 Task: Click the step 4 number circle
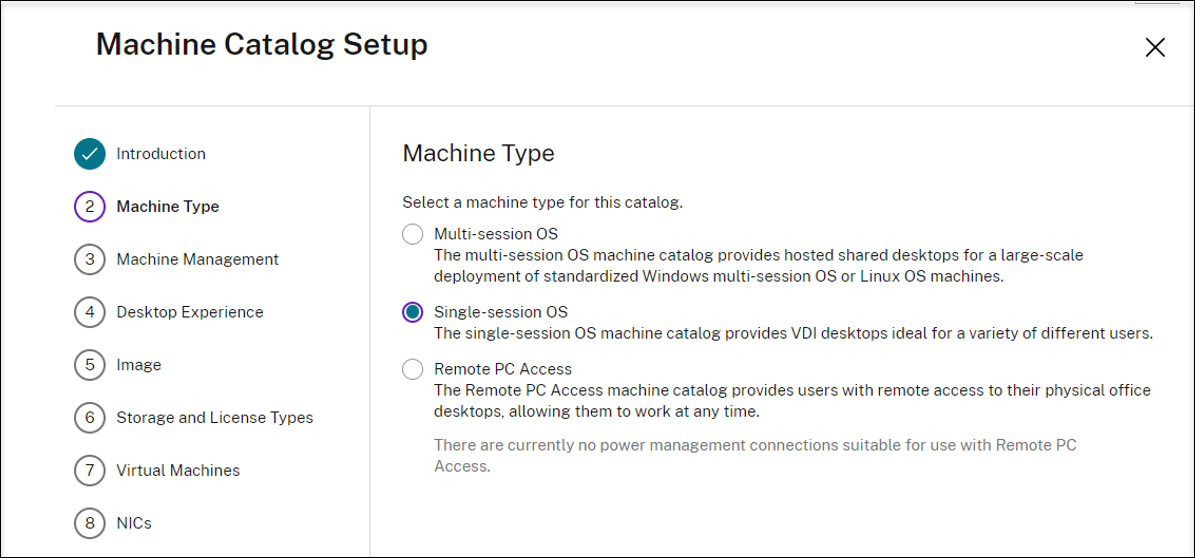90,312
